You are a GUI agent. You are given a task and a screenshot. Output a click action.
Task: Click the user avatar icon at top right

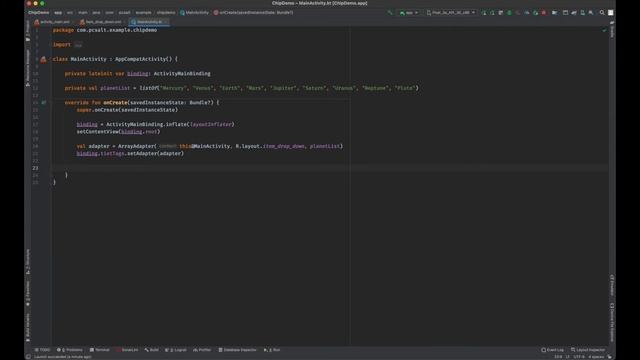click(611, 13)
